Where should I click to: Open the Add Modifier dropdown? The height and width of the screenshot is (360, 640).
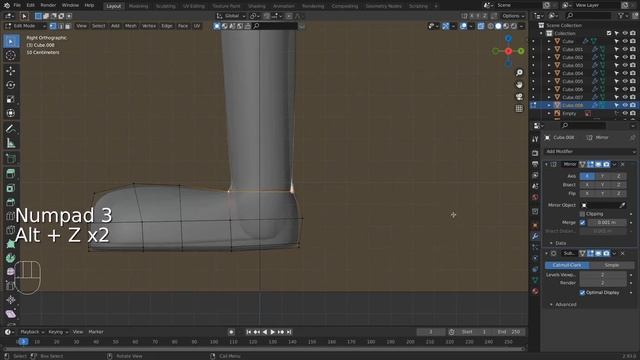click(x=589, y=151)
